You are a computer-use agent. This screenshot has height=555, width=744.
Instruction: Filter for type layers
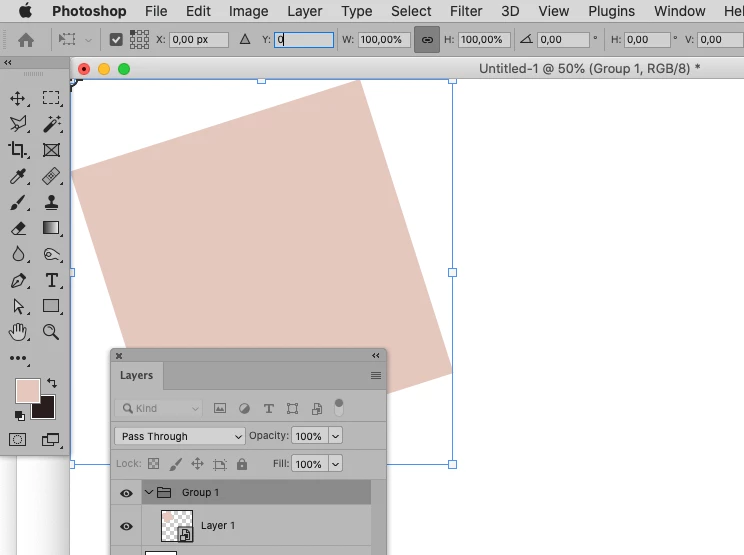click(x=269, y=408)
